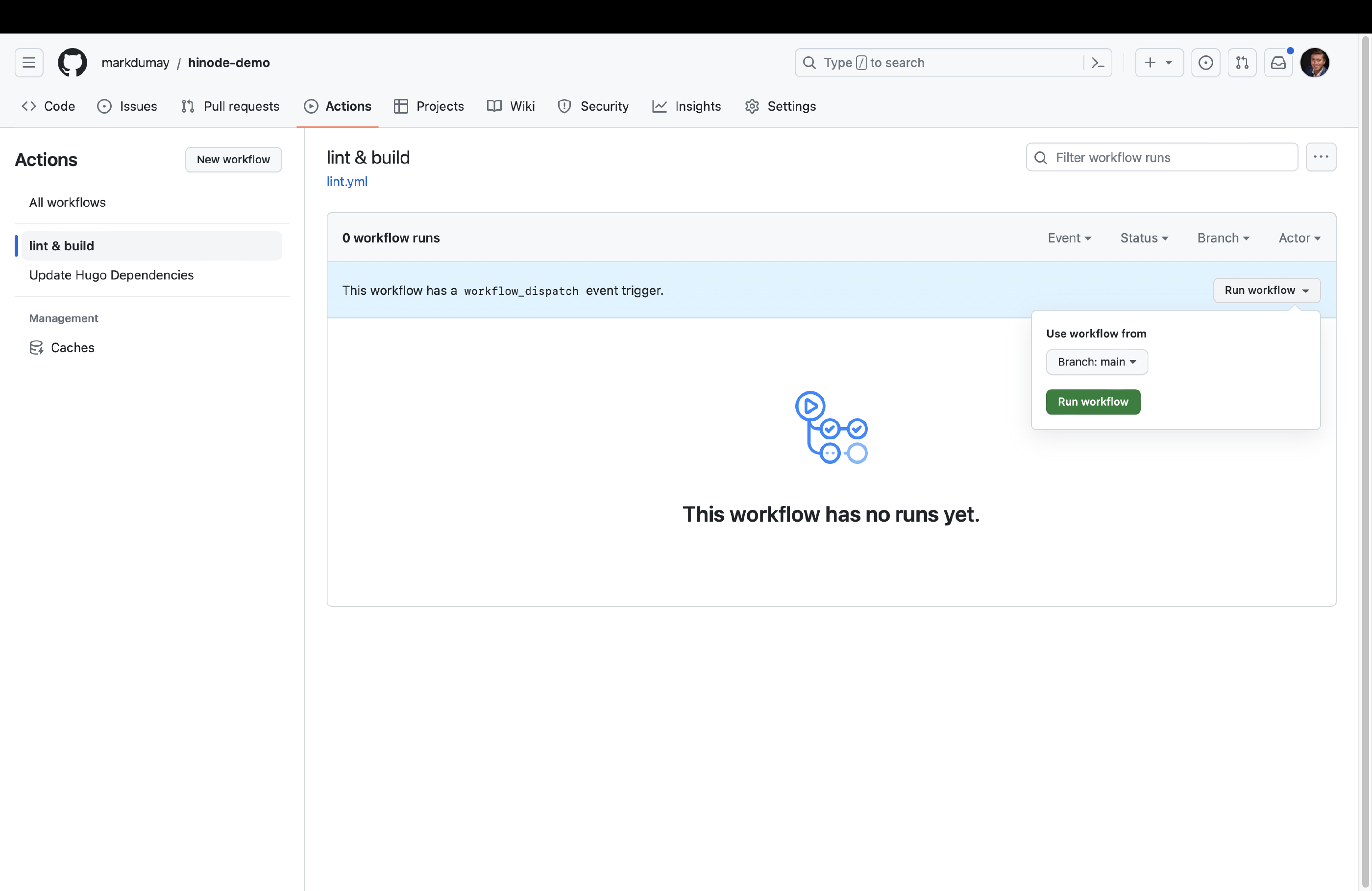This screenshot has width=1372, height=891.
Task: Click the Settings gear icon
Action: 752,106
